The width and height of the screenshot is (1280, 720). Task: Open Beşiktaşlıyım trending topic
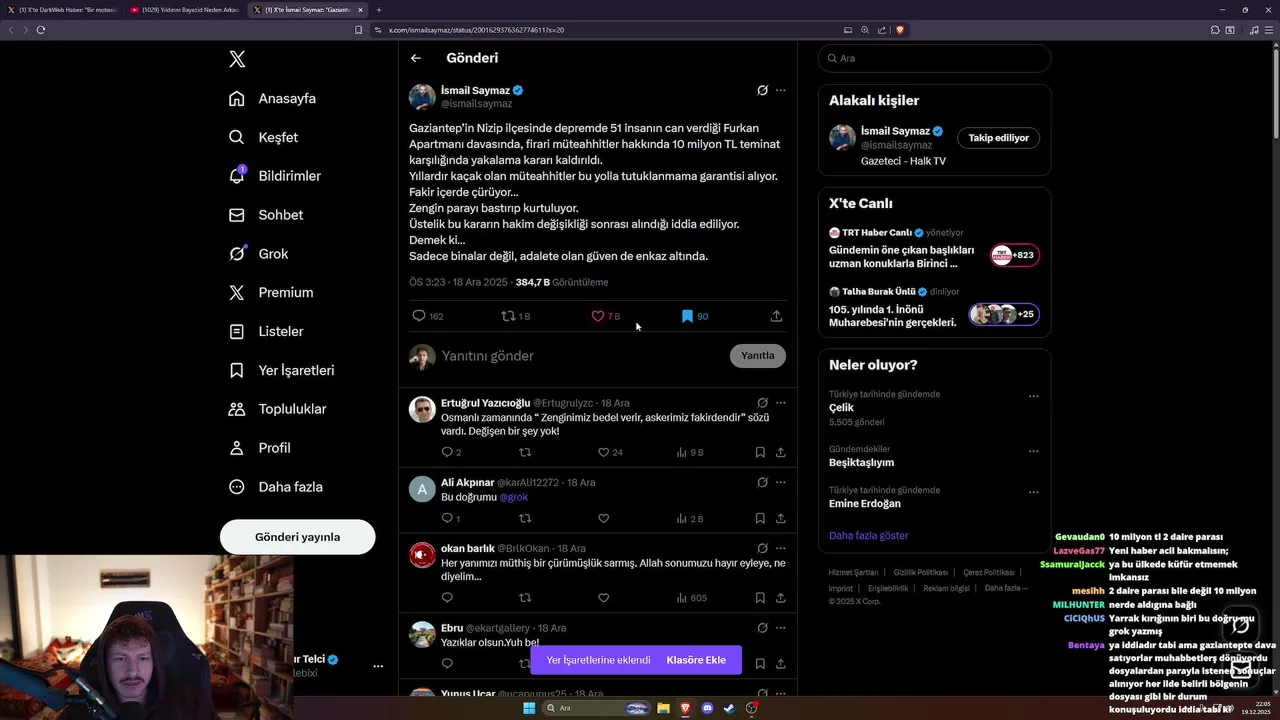[x=861, y=463]
